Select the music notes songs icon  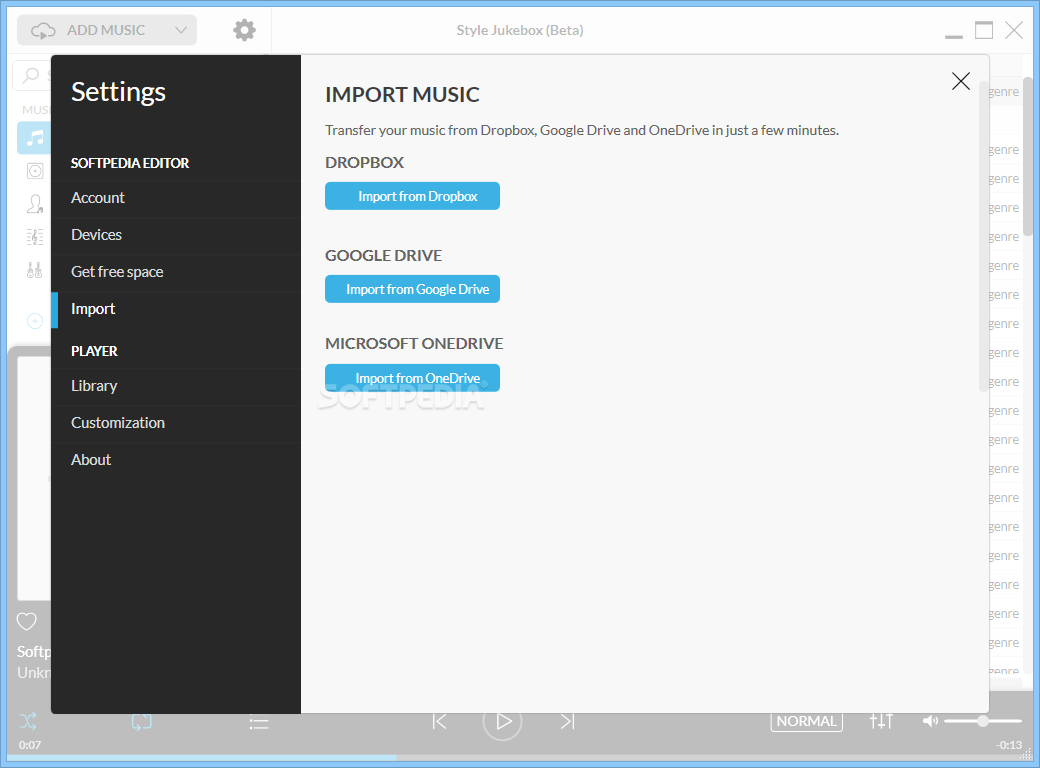pyautogui.click(x=34, y=137)
